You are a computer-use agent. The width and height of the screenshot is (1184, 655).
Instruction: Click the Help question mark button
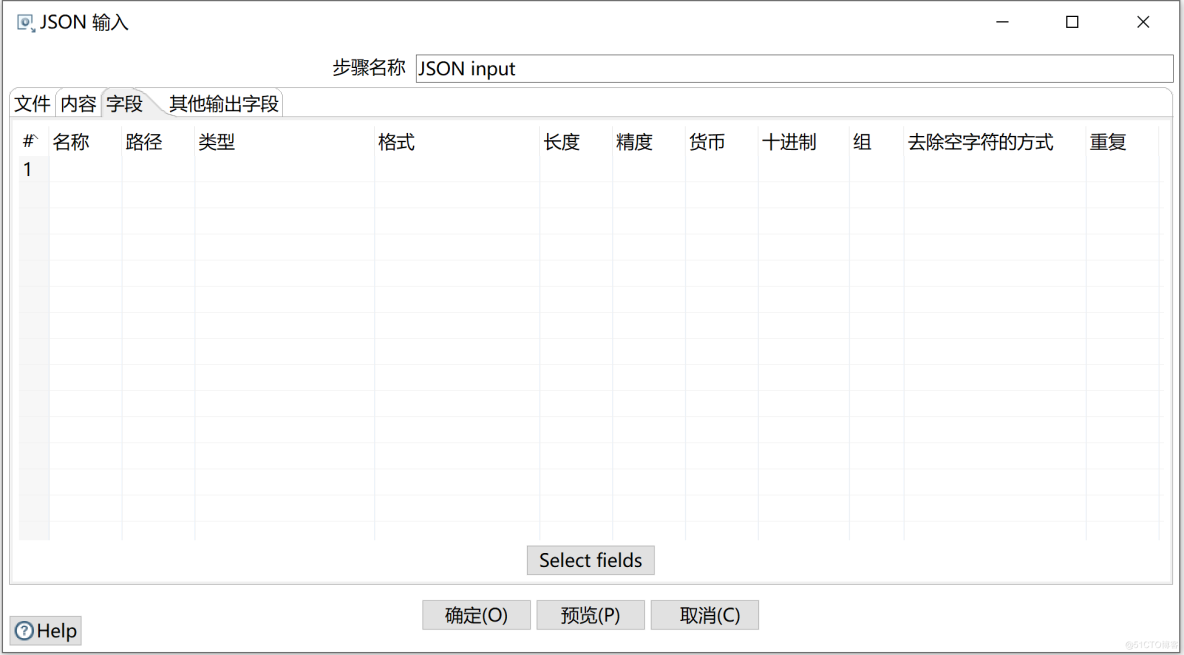pyautogui.click(x=46, y=631)
